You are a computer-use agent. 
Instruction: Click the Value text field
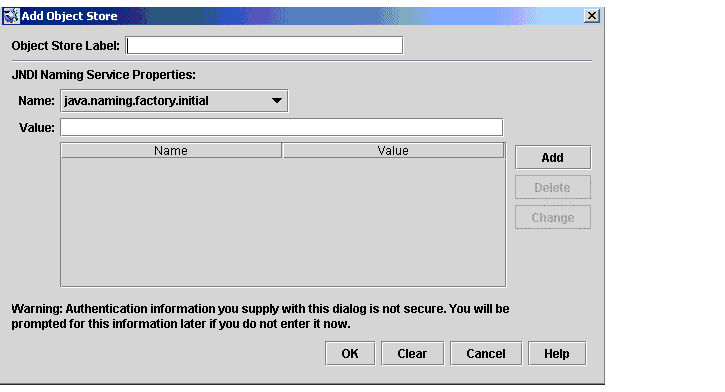pos(282,127)
